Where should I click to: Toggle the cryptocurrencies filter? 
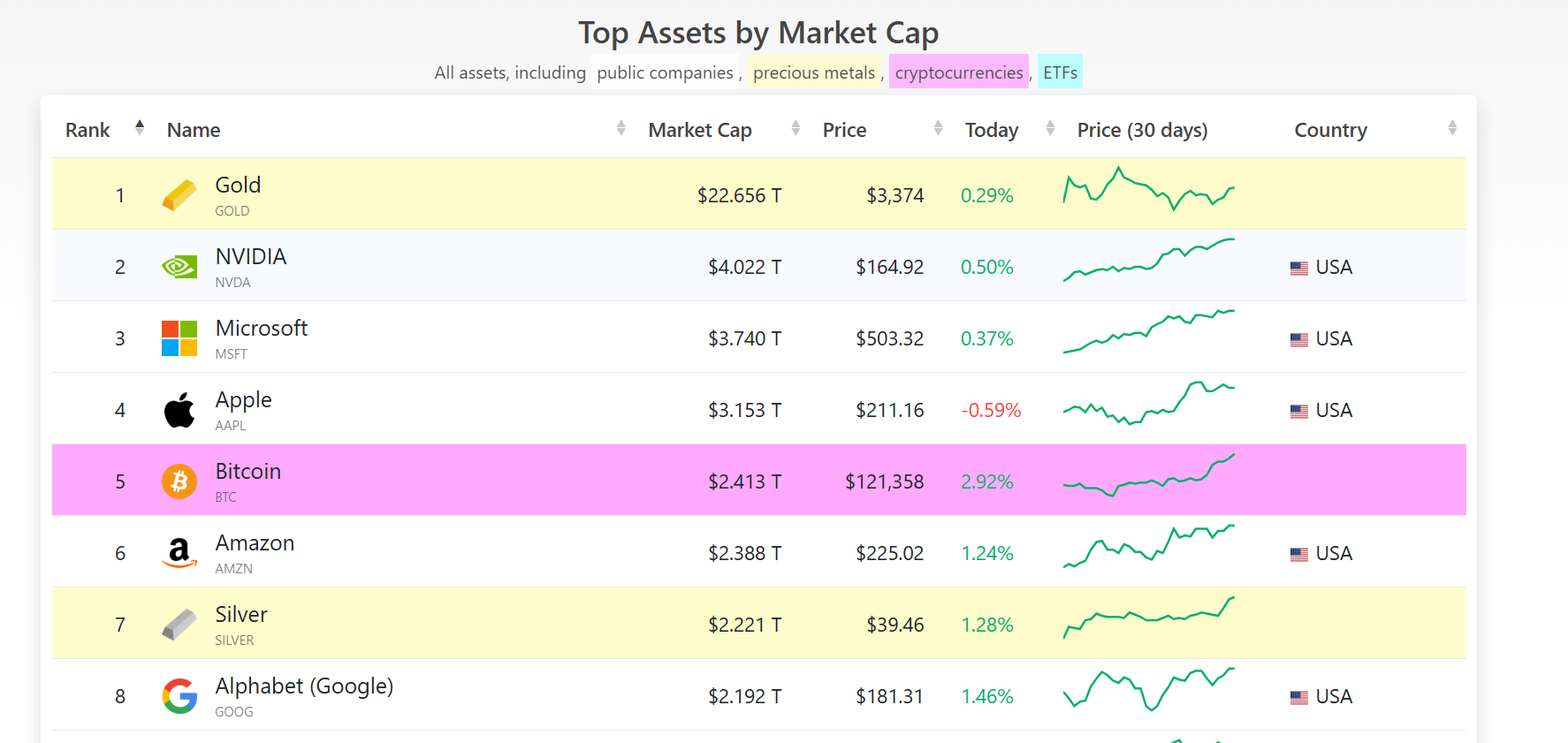(x=959, y=72)
